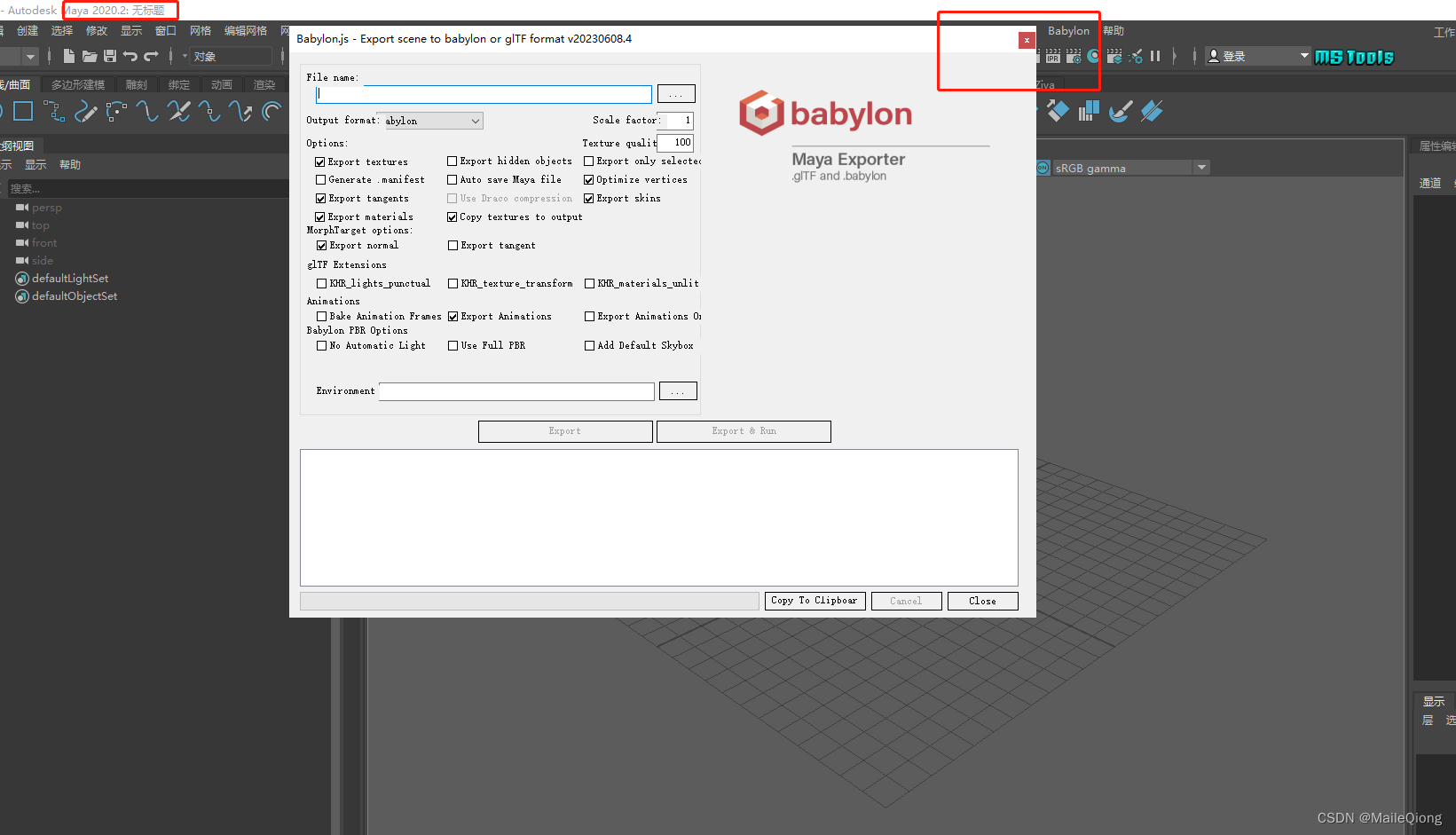
Task: Switch to the 雕刻 shelf tab
Action: pos(137,85)
